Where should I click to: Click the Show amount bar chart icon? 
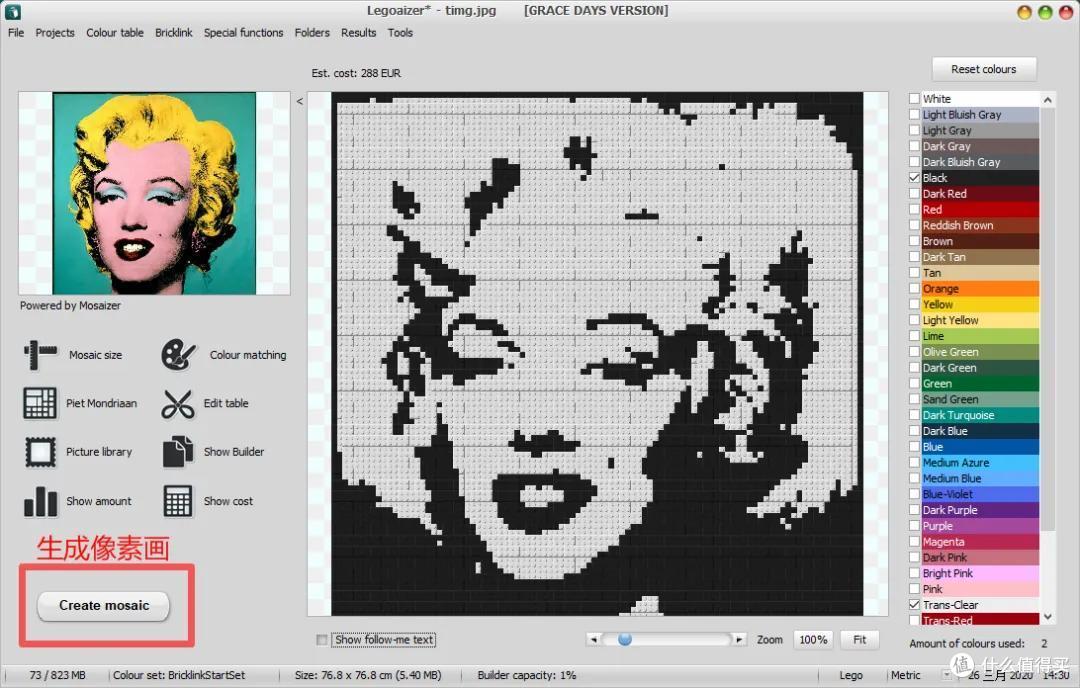coord(40,501)
